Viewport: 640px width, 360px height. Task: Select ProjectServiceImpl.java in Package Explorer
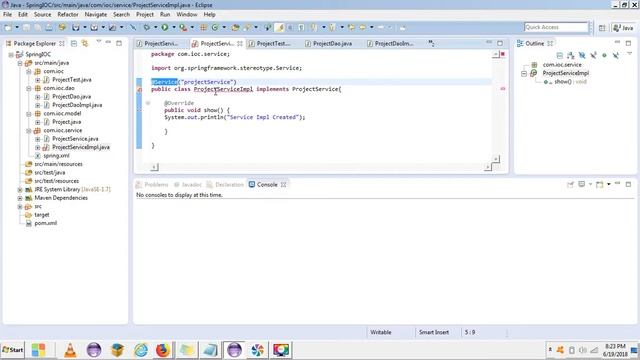tap(81, 147)
